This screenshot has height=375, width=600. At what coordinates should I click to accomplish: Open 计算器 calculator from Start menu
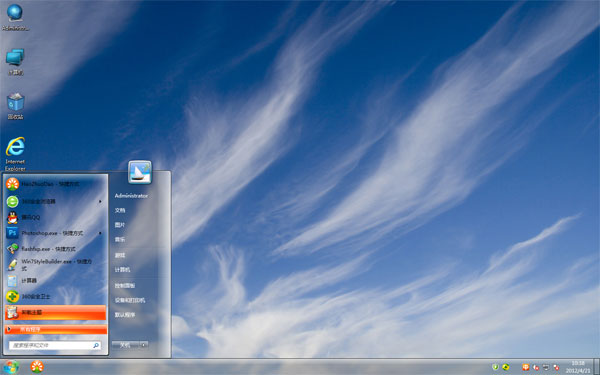55,280
